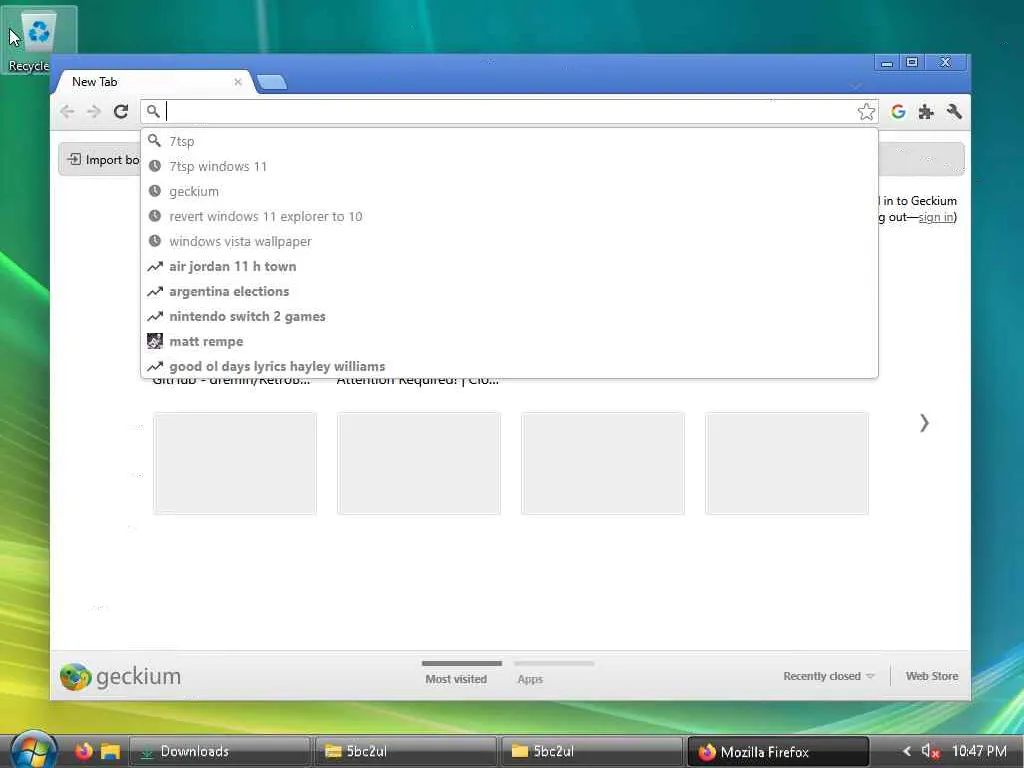Click the geckium logo at bottom
The width and height of the screenshot is (1024, 768).
[120, 677]
